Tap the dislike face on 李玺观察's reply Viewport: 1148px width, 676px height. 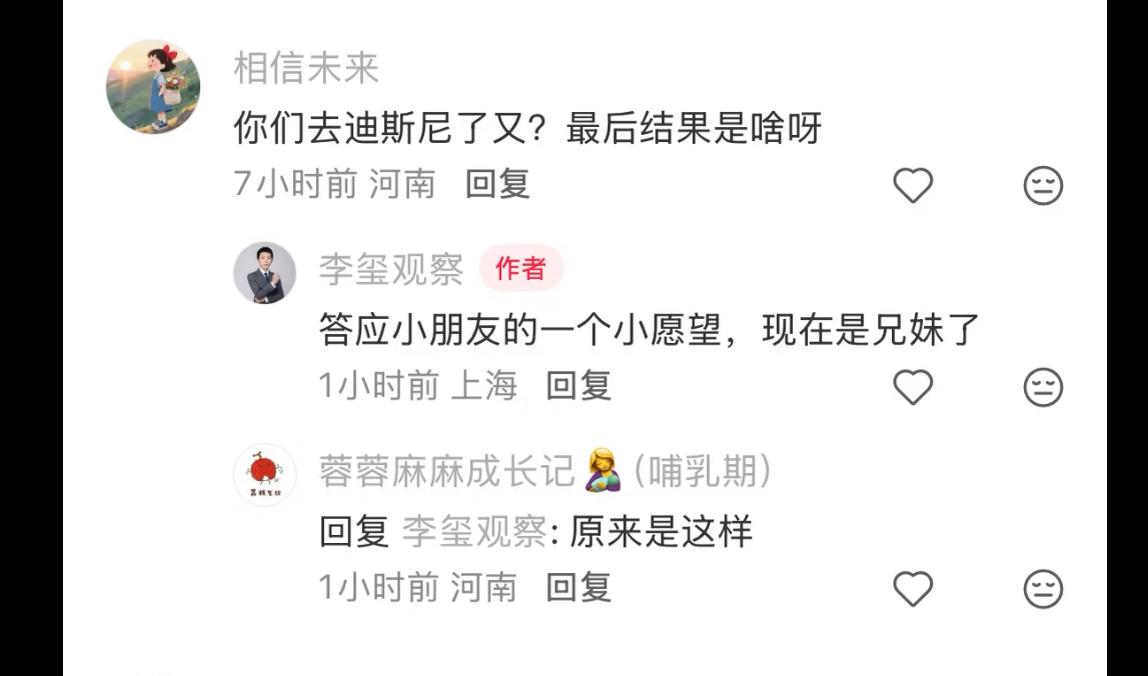1043,387
